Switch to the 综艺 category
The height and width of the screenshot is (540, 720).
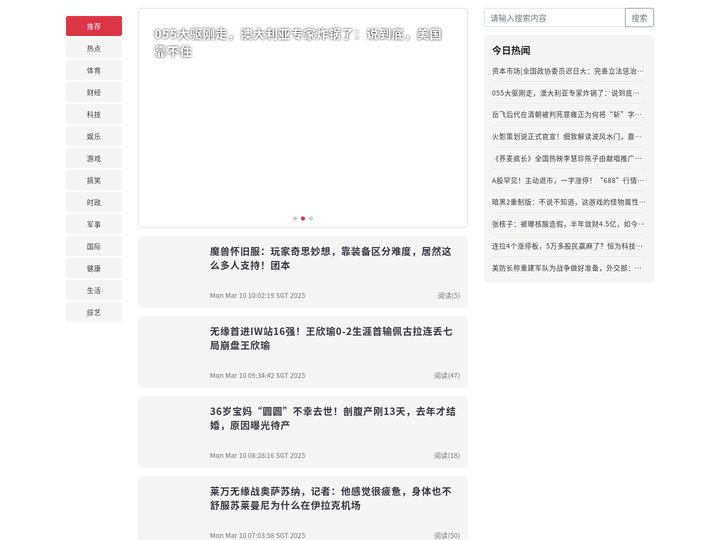[x=94, y=313]
